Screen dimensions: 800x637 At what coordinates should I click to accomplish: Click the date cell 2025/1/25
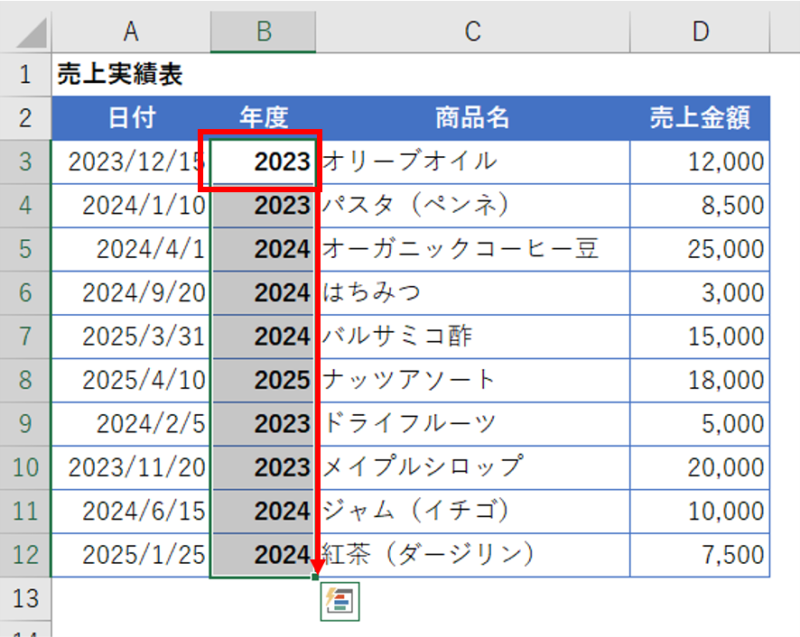[x=131, y=555]
